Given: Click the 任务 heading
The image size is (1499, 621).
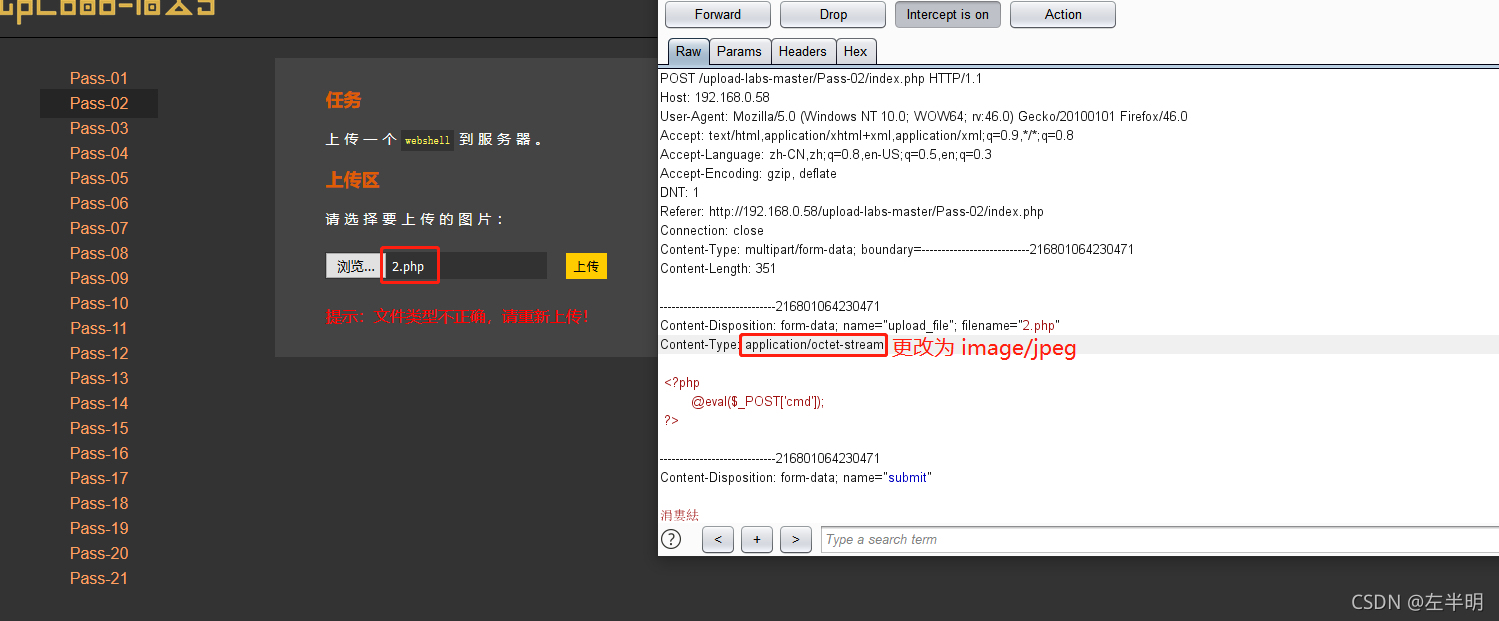Looking at the screenshot, I should pyautogui.click(x=343, y=100).
